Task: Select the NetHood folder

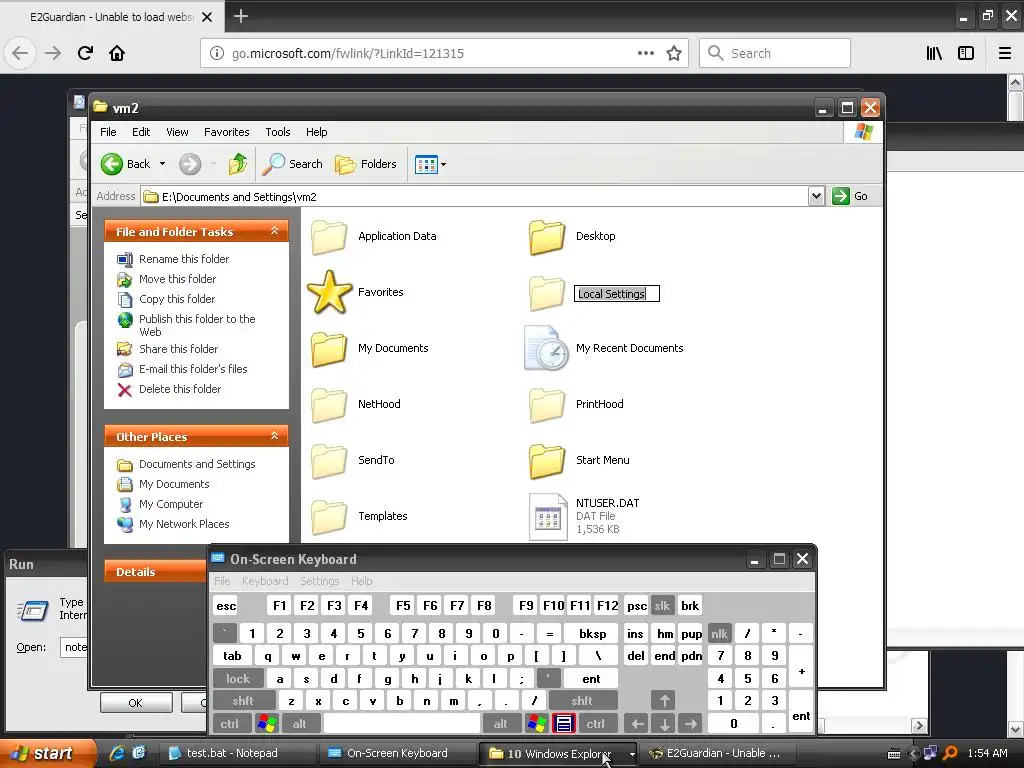Action: tap(356, 404)
